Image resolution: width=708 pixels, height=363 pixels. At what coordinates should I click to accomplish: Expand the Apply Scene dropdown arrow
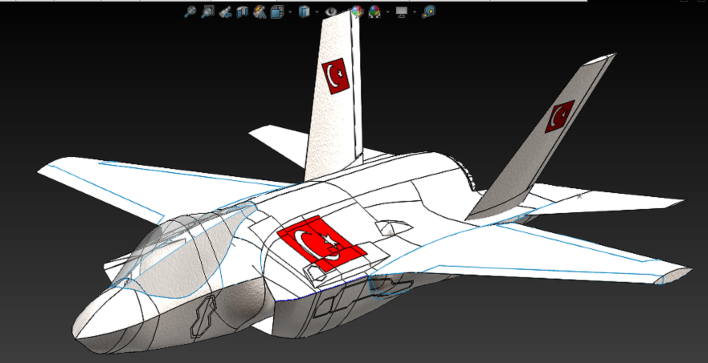tap(387, 12)
